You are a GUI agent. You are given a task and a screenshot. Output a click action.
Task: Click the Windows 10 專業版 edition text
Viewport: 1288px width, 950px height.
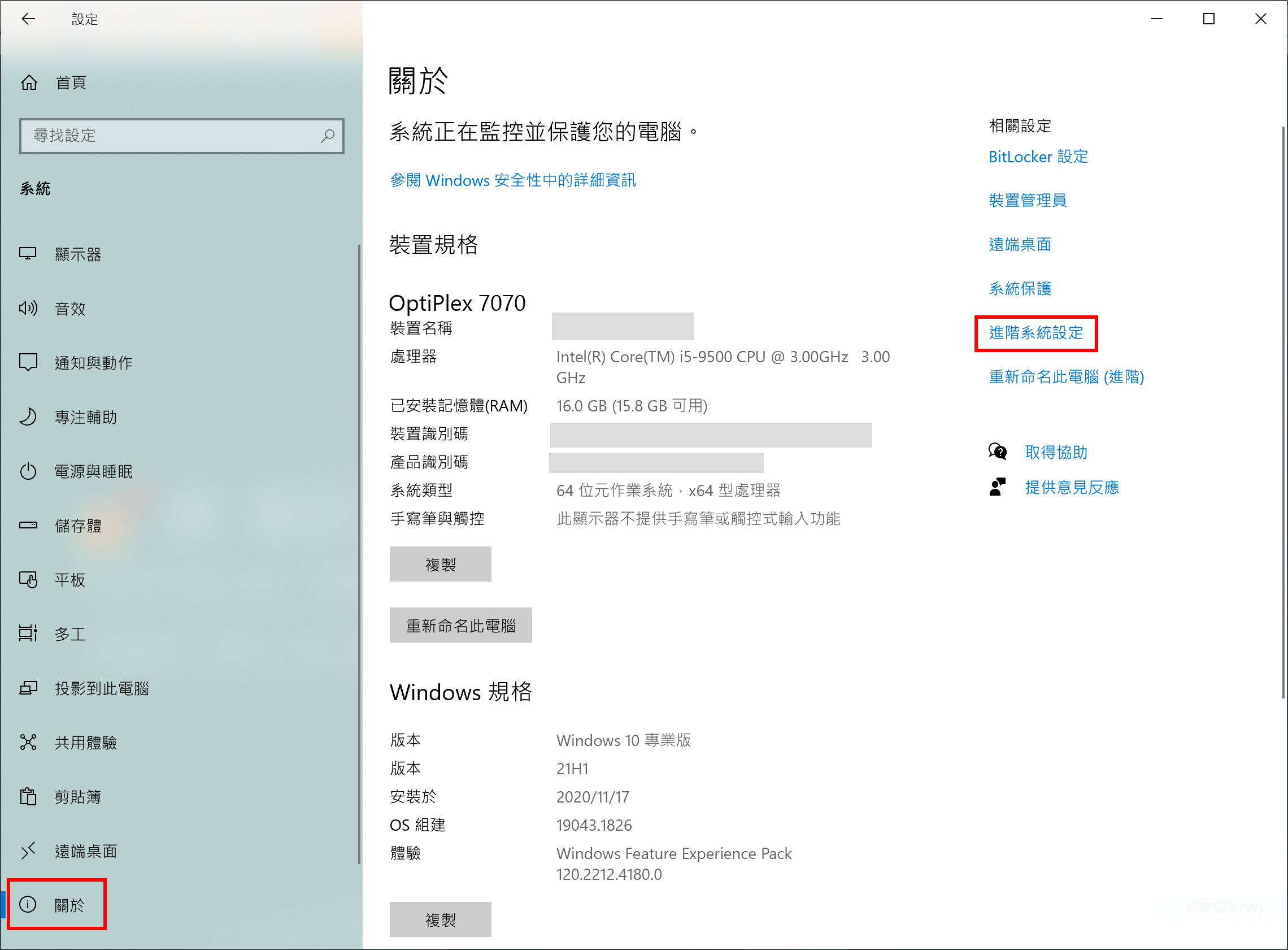coord(623,740)
